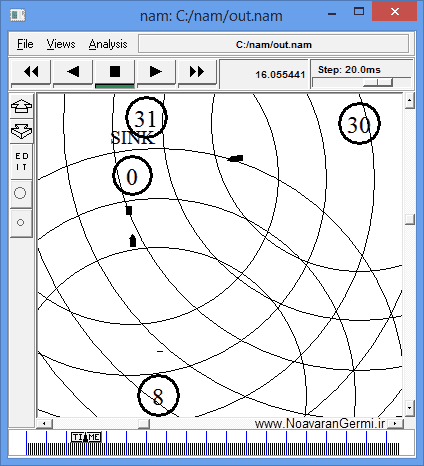Open the Analysis menu
This screenshot has height=466, width=424.
tap(108, 44)
